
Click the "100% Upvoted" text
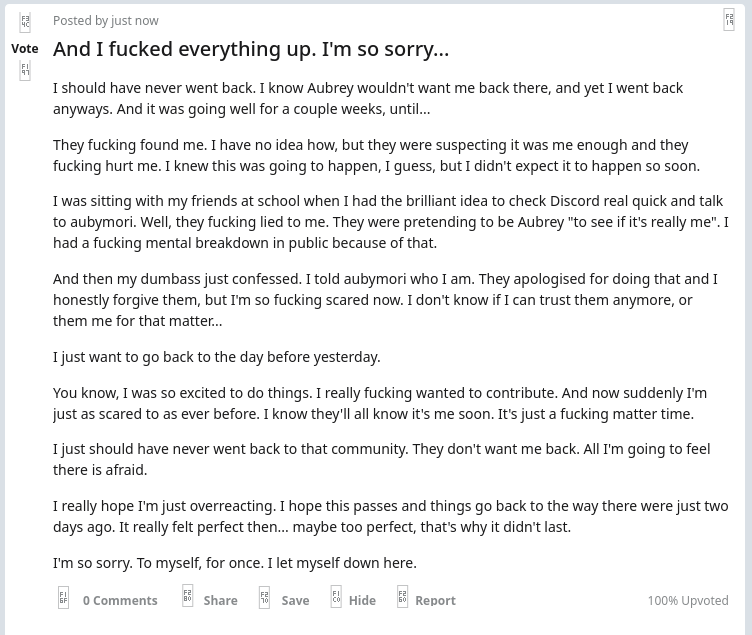[x=687, y=600]
